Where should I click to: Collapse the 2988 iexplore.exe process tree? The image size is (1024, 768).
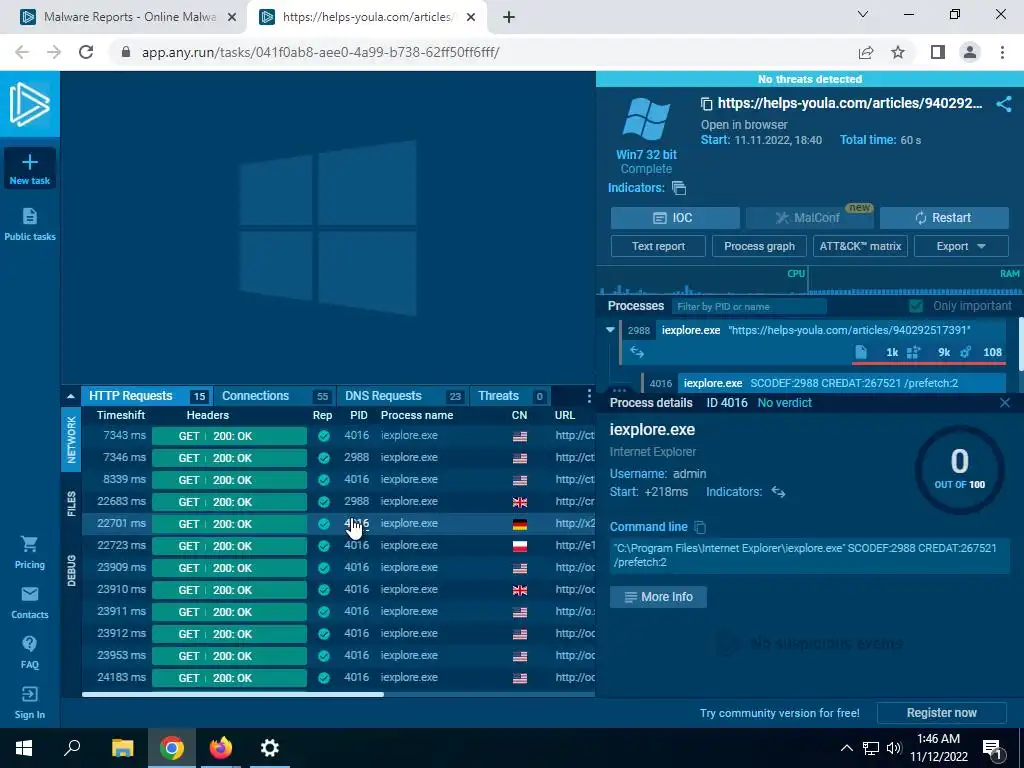tap(611, 330)
